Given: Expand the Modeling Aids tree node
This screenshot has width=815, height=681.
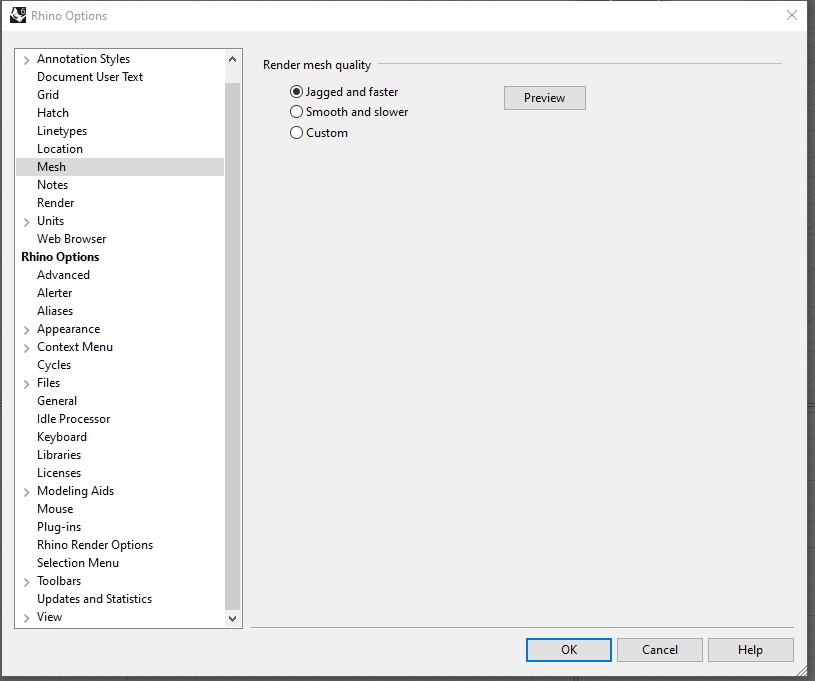Looking at the screenshot, I should (27, 492).
